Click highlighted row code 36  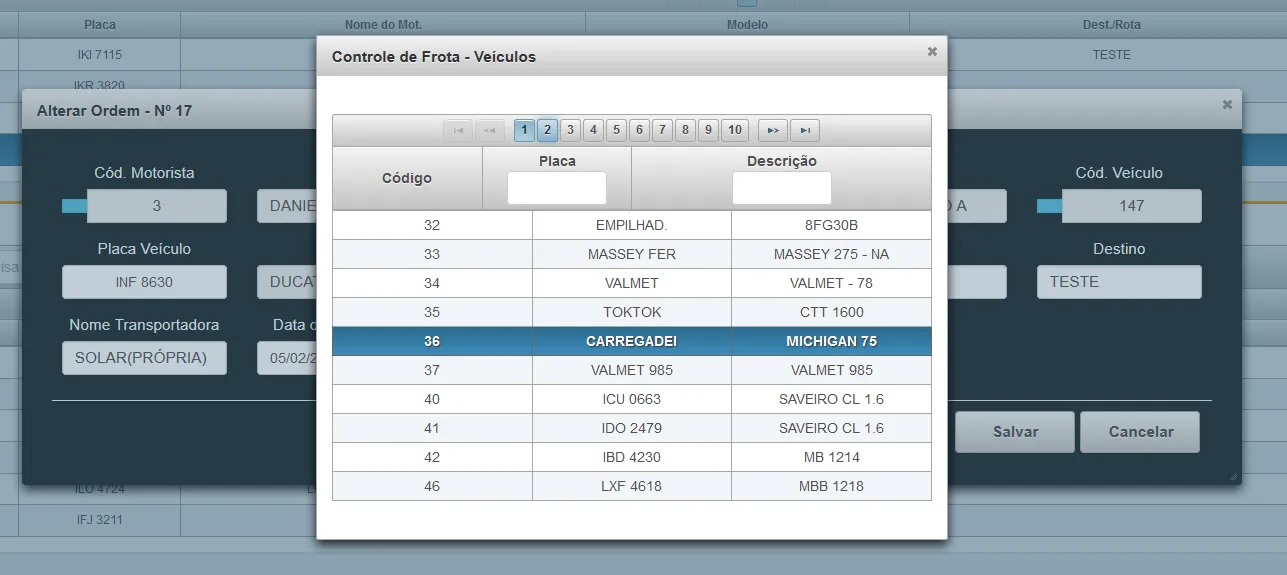coord(632,341)
